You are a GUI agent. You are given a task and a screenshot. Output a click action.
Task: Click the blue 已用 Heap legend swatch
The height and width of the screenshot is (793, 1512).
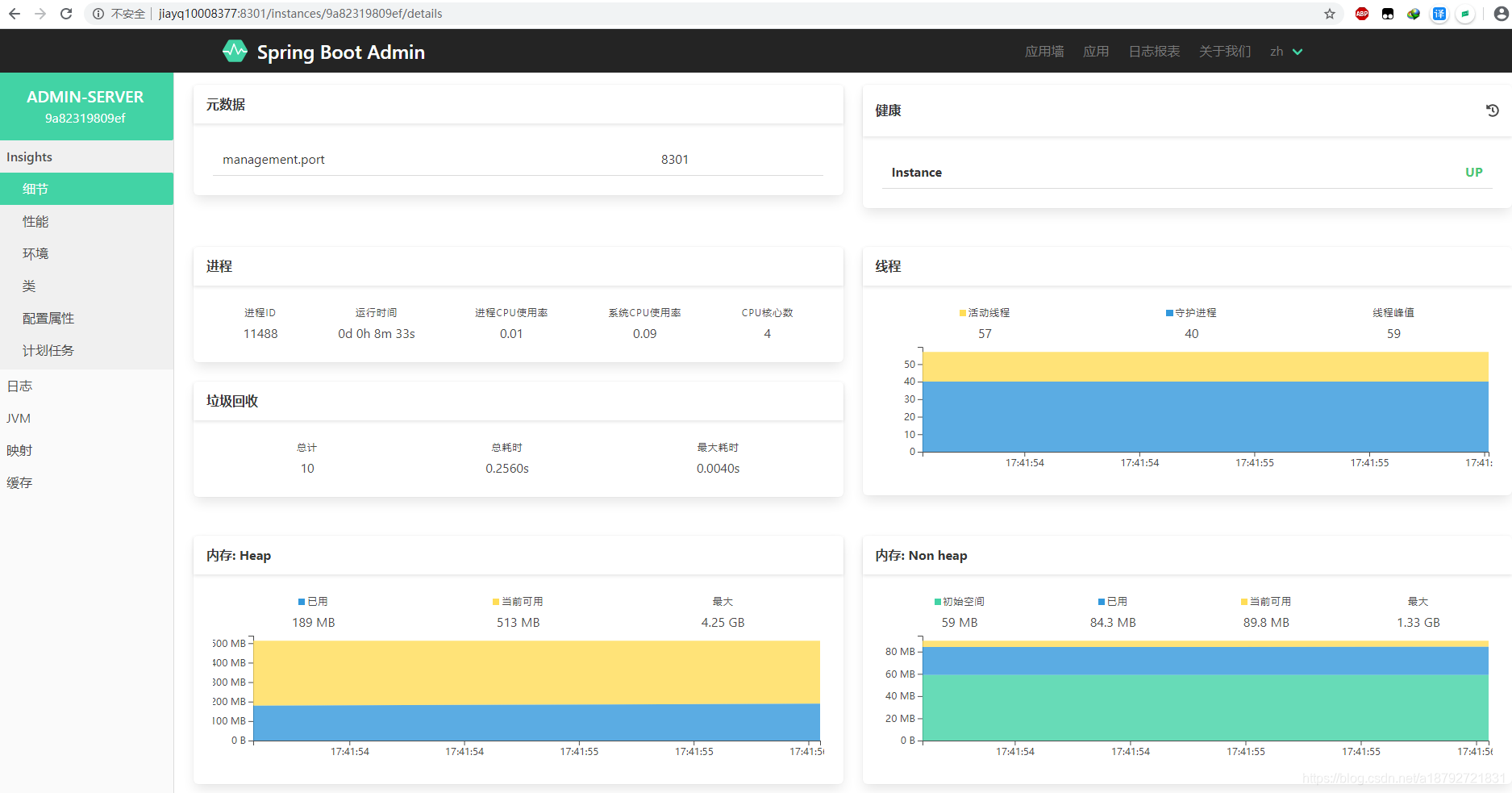[302, 602]
